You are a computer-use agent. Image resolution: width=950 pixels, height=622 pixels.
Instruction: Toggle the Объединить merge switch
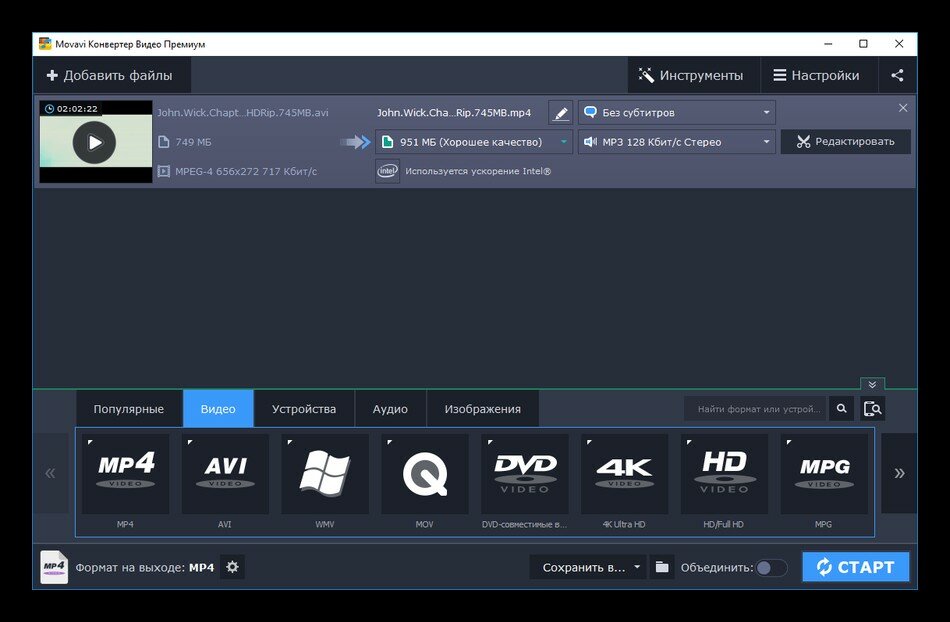tap(770, 567)
